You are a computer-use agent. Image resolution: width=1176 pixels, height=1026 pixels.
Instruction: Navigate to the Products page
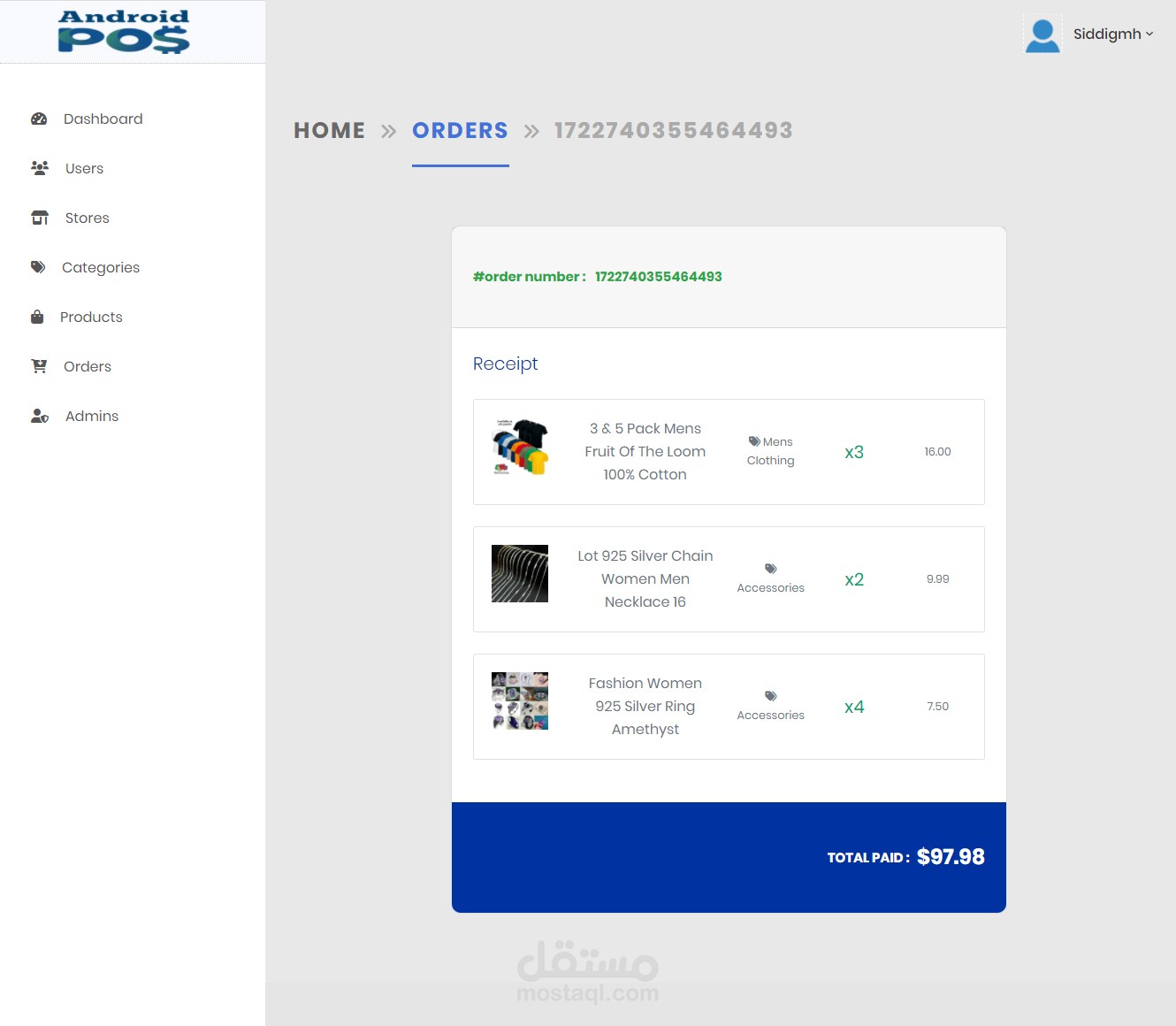tap(91, 317)
